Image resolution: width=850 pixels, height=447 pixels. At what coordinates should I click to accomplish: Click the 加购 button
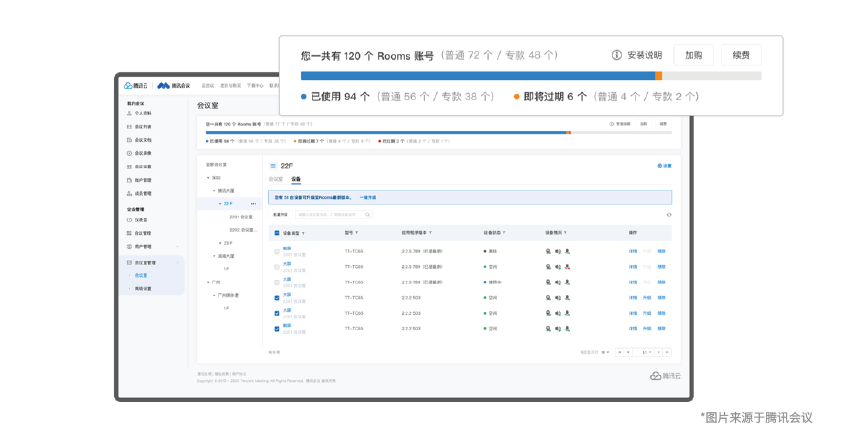[x=693, y=55]
